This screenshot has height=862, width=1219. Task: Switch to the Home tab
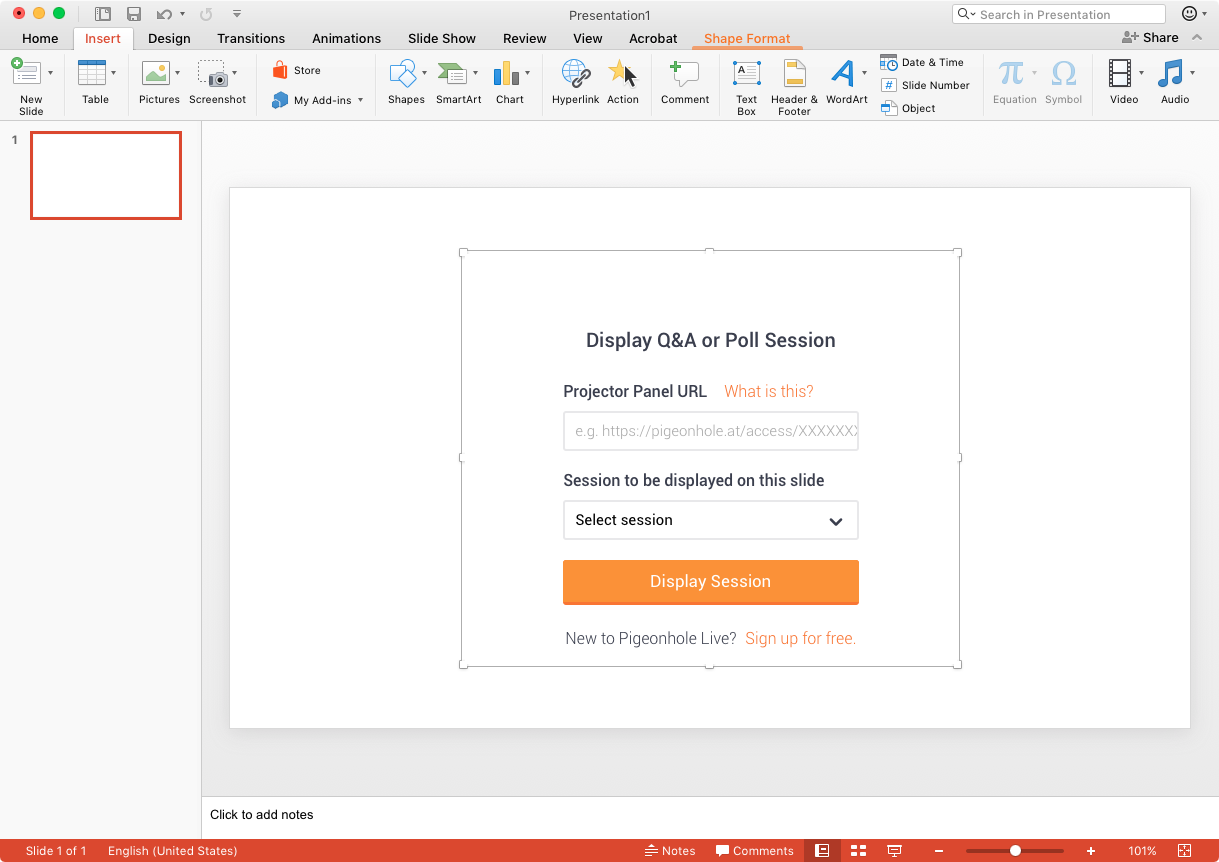pos(40,38)
